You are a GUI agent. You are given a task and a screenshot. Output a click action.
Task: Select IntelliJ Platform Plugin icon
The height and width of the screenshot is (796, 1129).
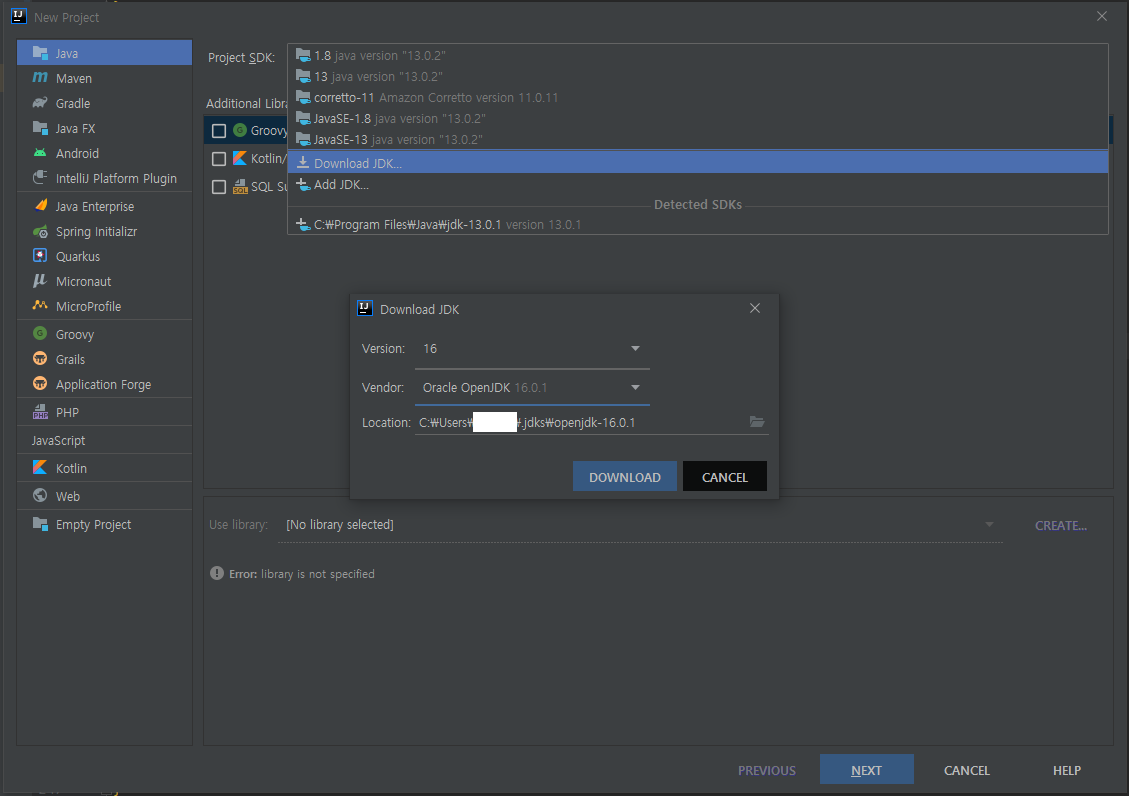[40, 178]
